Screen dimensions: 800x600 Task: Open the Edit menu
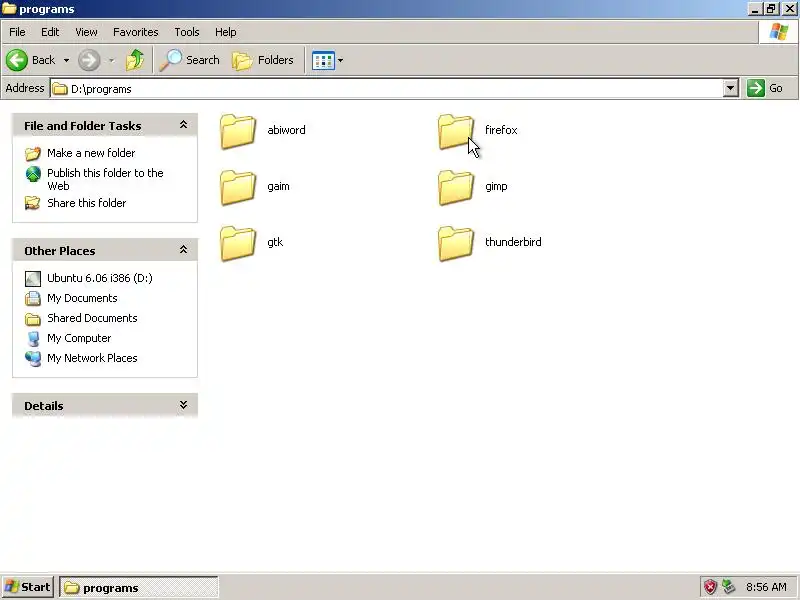(50, 32)
